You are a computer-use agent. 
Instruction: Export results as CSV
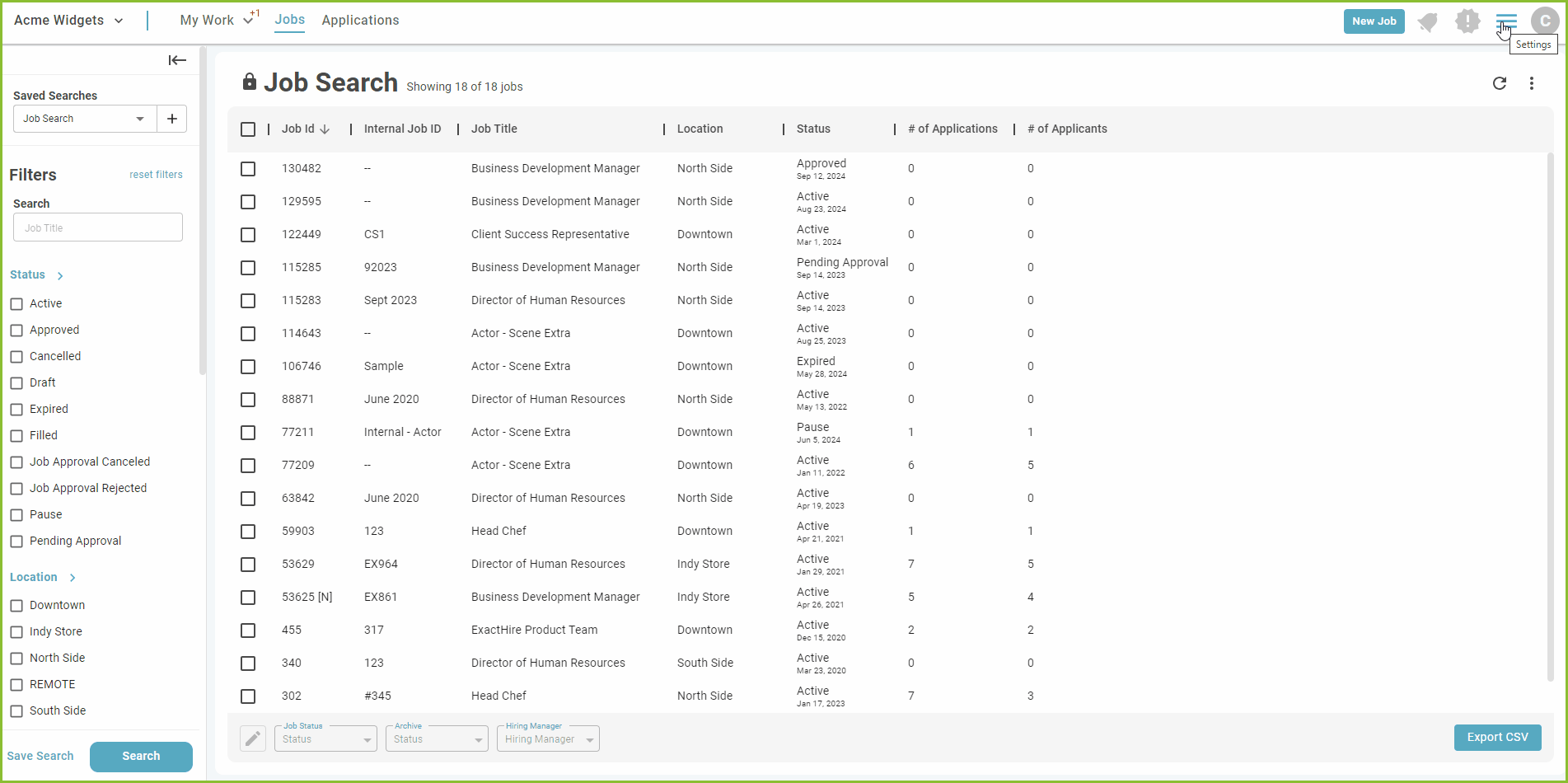pyautogui.click(x=1497, y=738)
